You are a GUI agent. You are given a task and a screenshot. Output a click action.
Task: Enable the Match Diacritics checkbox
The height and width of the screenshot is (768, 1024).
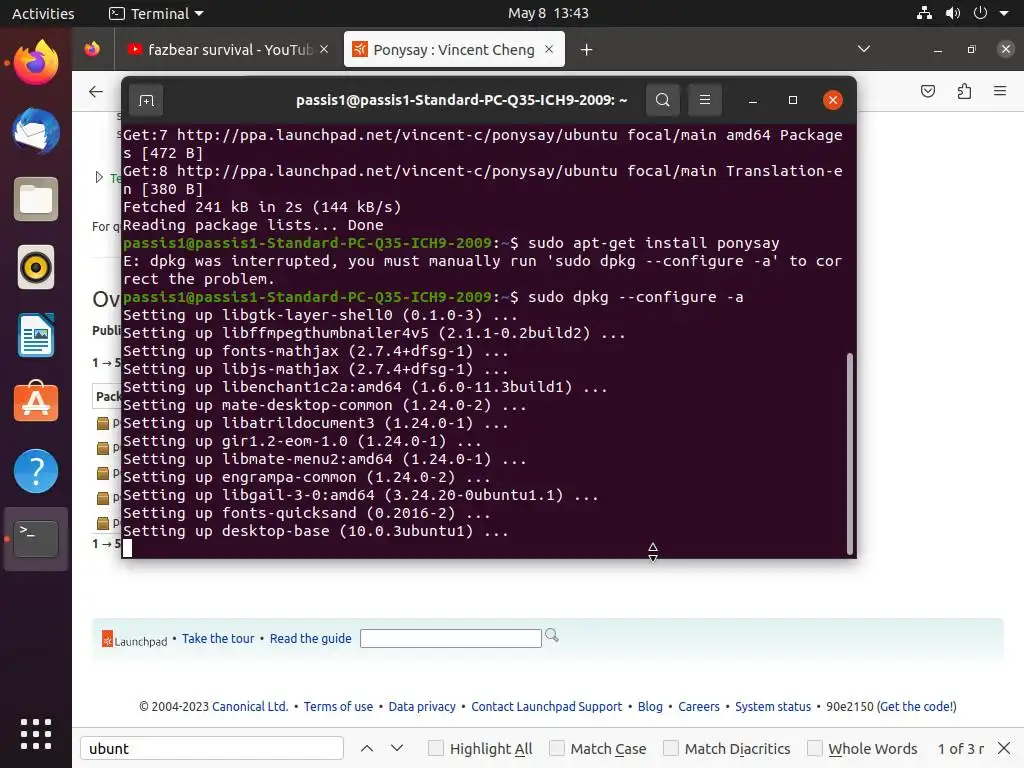pos(671,748)
